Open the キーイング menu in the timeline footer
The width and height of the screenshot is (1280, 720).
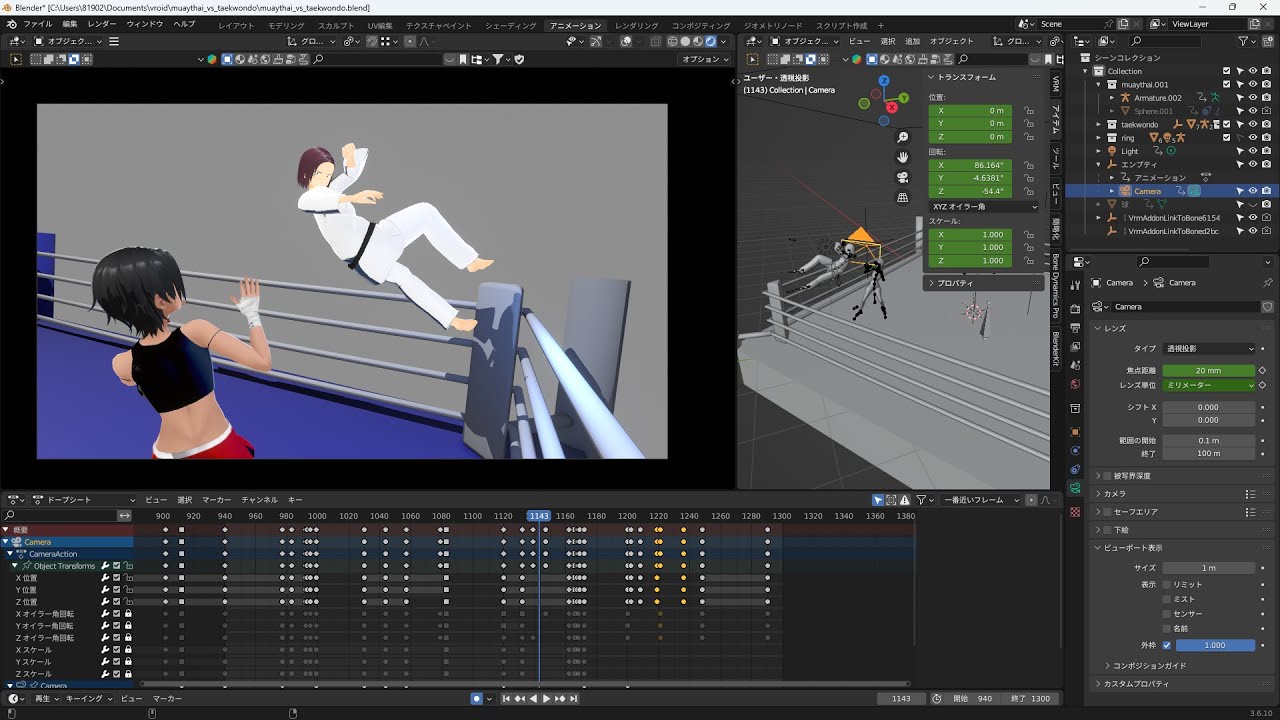(x=88, y=699)
